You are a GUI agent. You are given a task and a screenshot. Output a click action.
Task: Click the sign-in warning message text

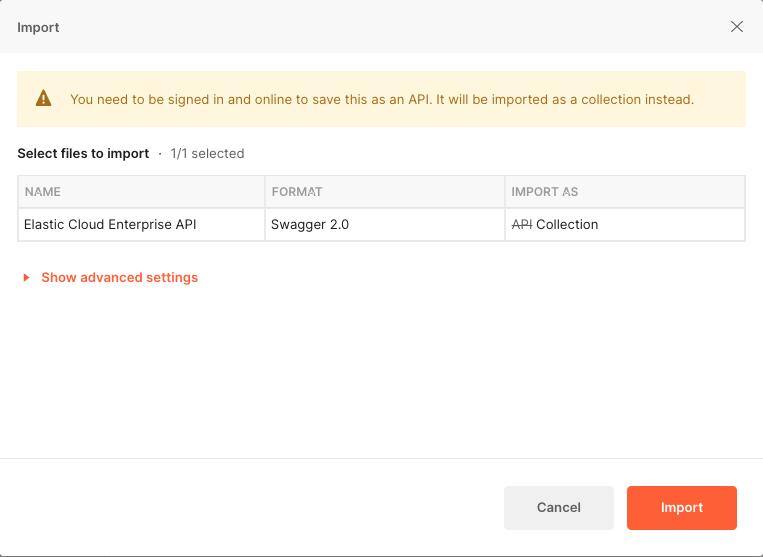(x=381, y=100)
